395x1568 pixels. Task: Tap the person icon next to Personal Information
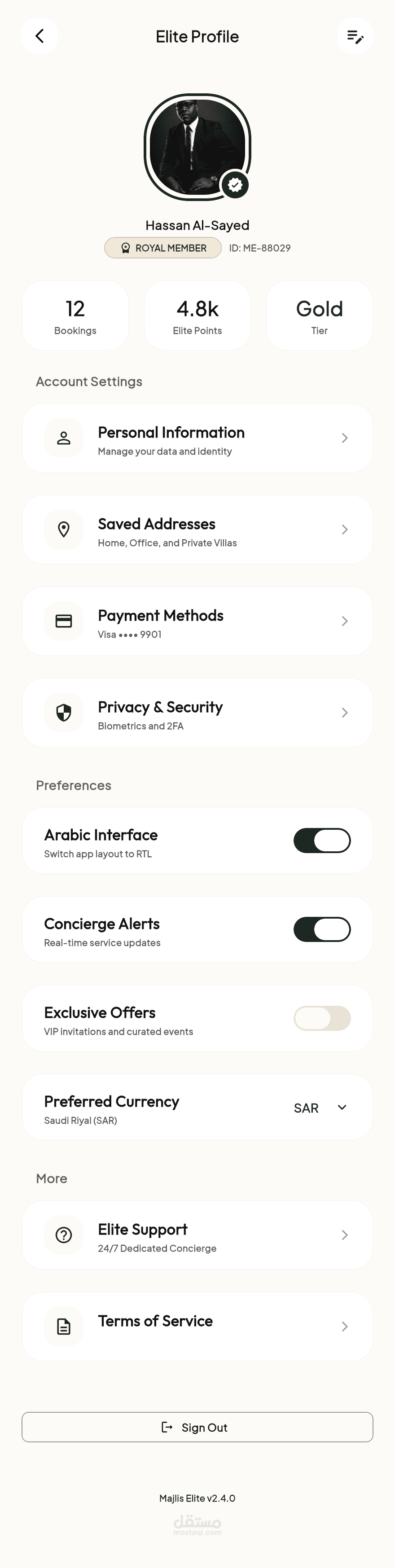coord(64,438)
